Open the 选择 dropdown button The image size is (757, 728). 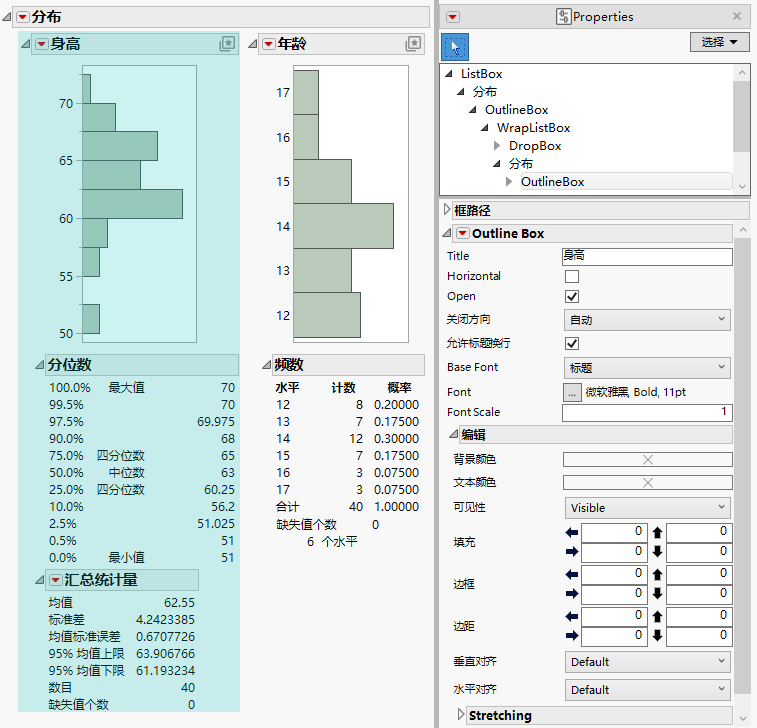[x=719, y=42]
